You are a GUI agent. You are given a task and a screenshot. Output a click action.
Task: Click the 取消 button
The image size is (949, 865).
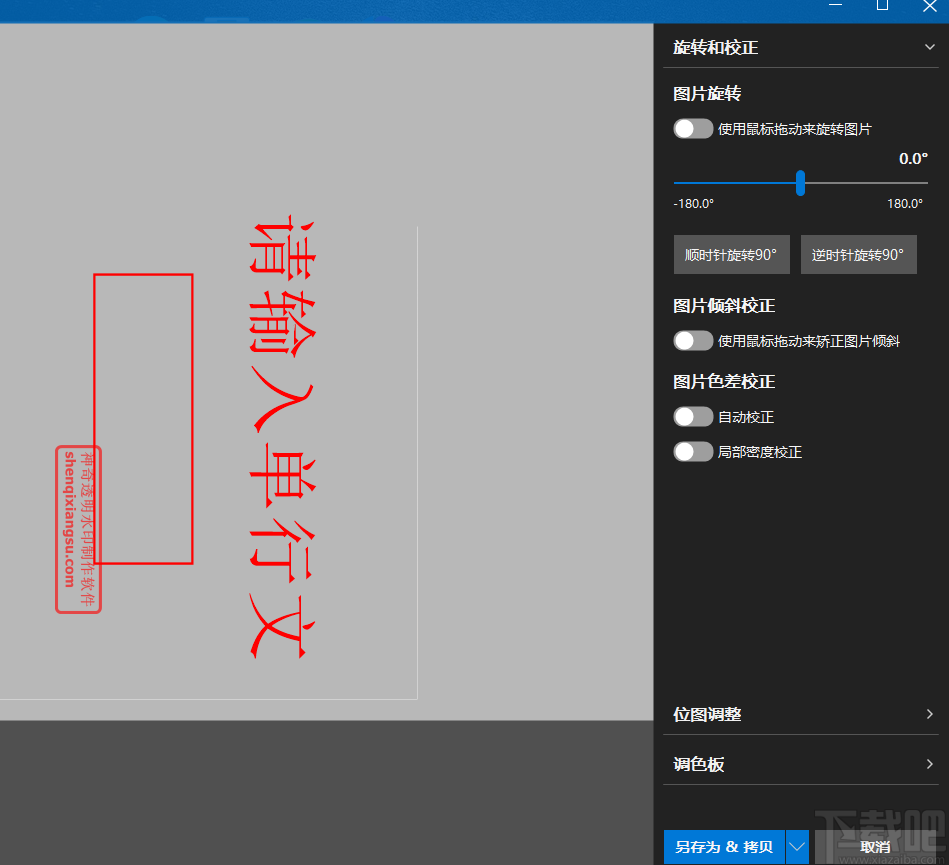875,847
